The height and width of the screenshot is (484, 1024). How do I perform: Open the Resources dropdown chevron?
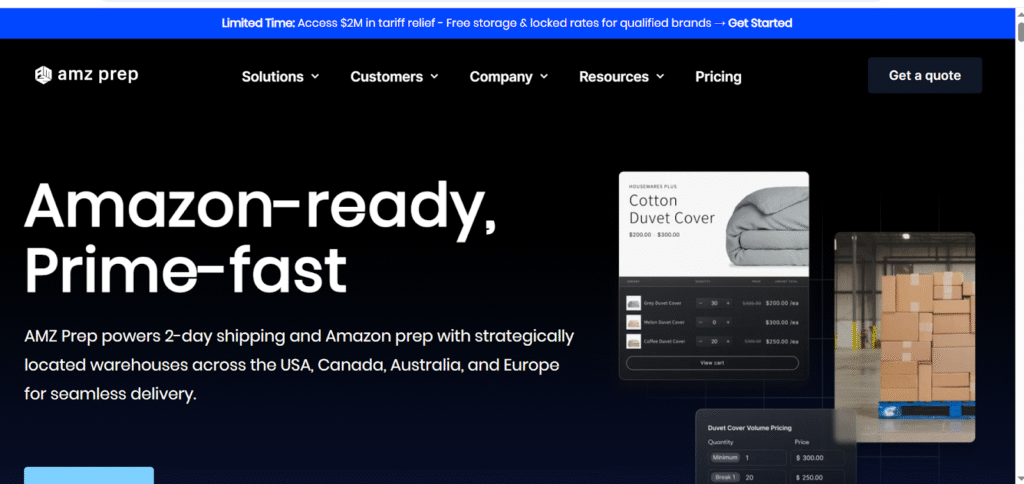pos(660,77)
